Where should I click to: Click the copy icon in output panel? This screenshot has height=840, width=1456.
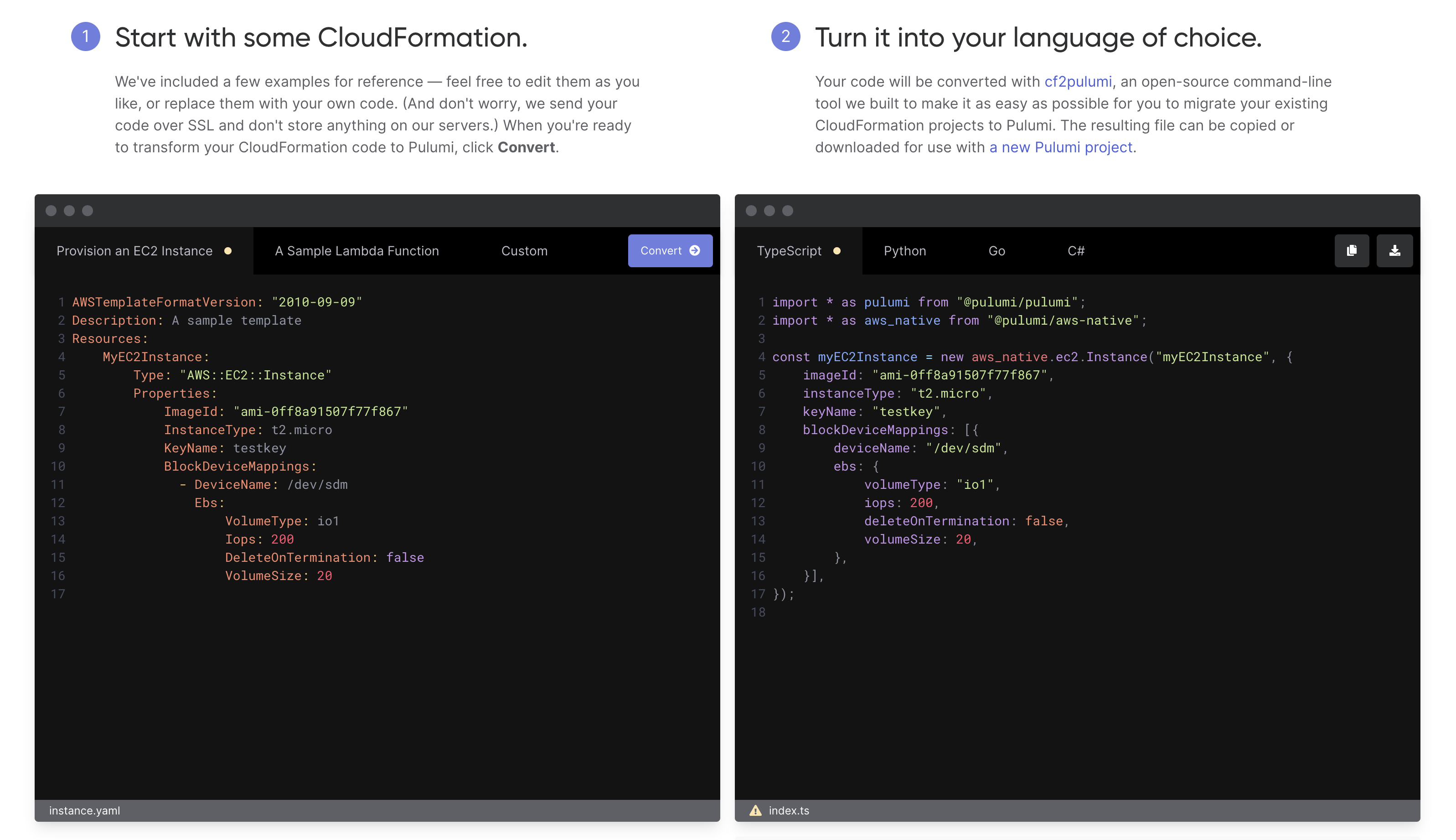click(1352, 251)
